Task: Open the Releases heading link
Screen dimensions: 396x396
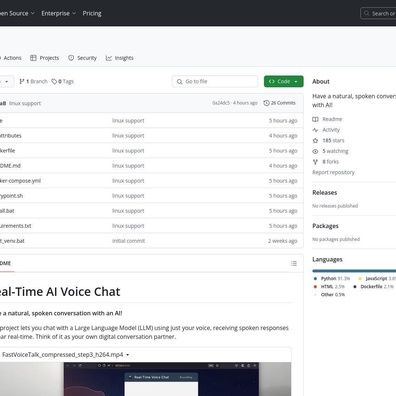Action: [x=325, y=193]
